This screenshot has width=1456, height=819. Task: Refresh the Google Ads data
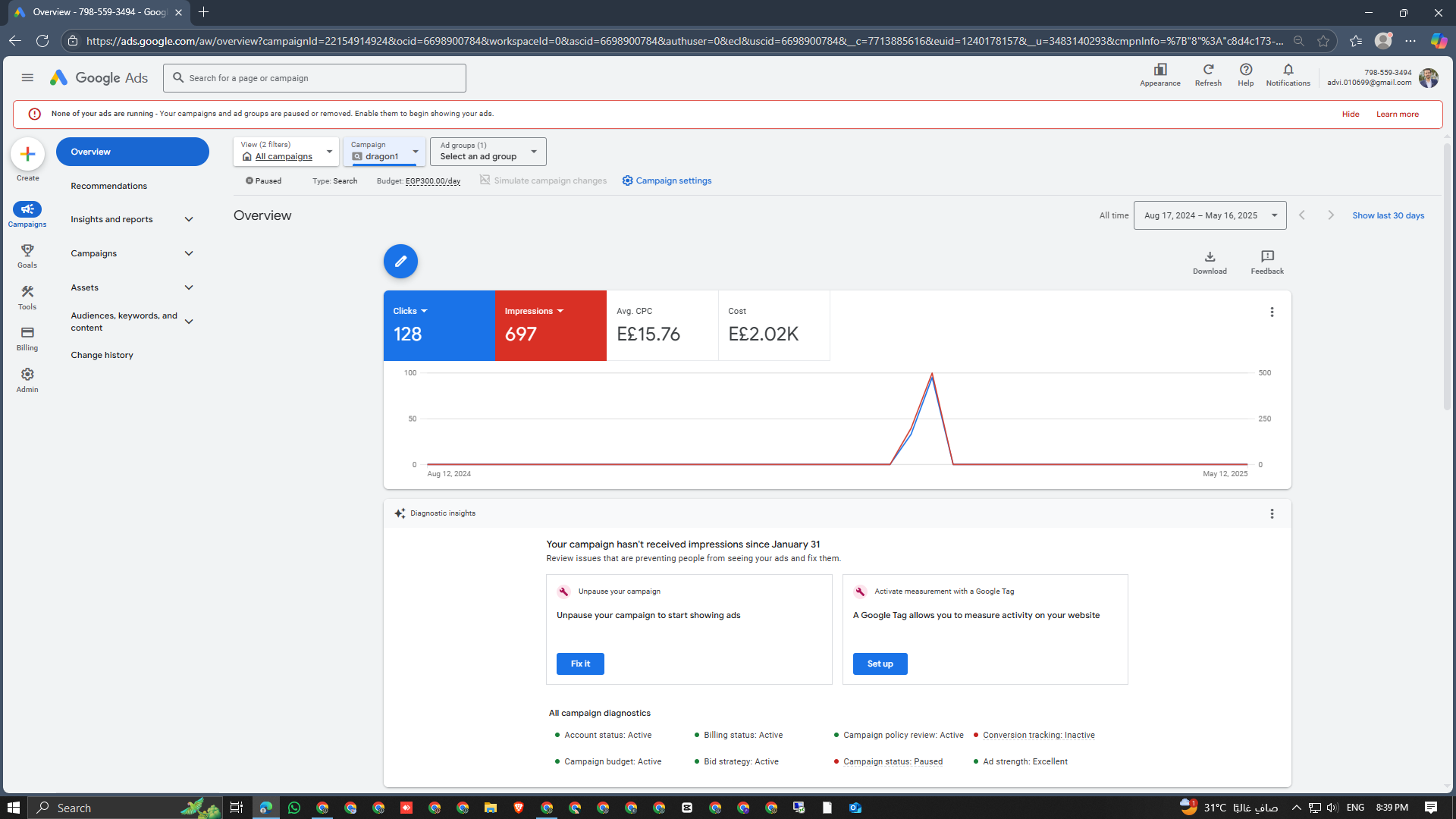click(1208, 75)
